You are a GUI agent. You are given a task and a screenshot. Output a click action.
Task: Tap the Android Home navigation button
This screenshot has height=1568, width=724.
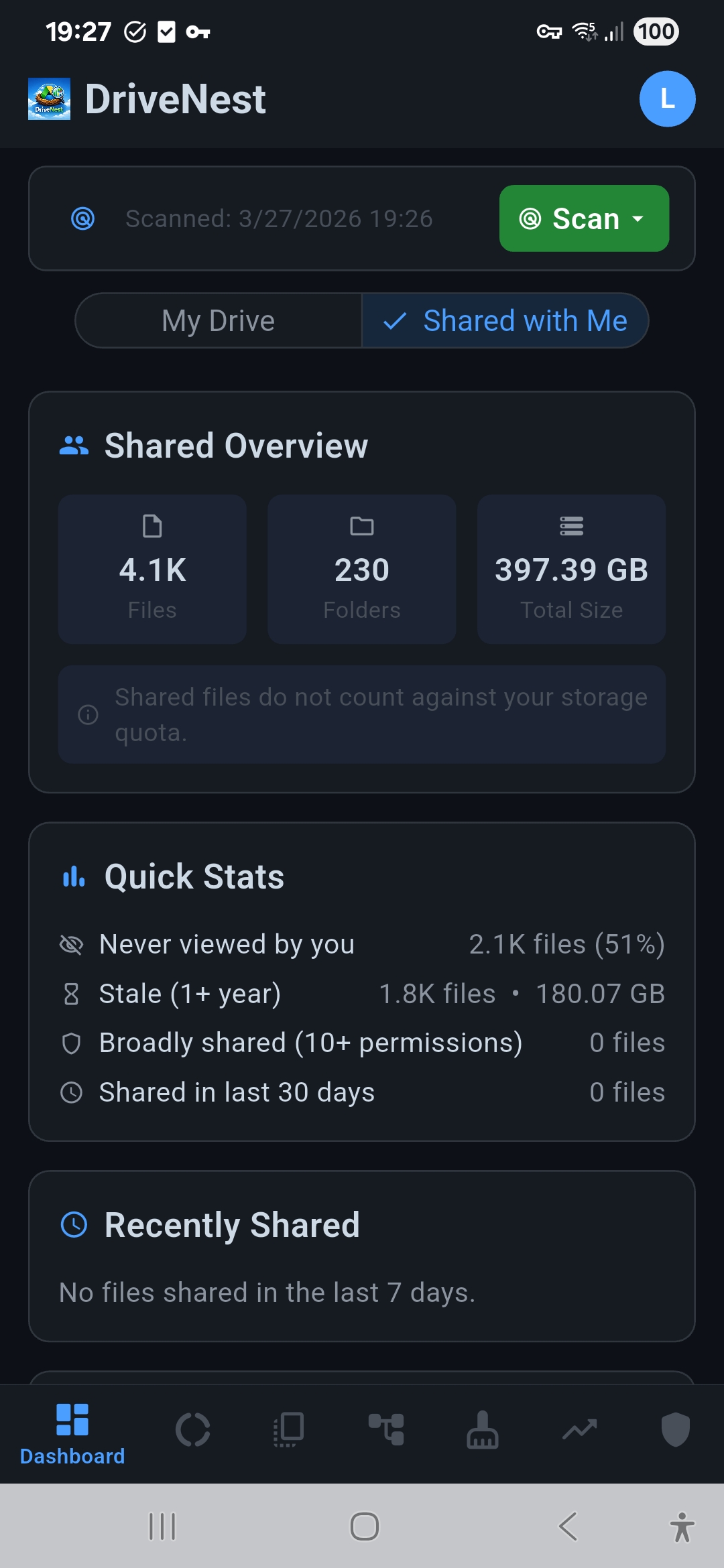[x=365, y=1527]
